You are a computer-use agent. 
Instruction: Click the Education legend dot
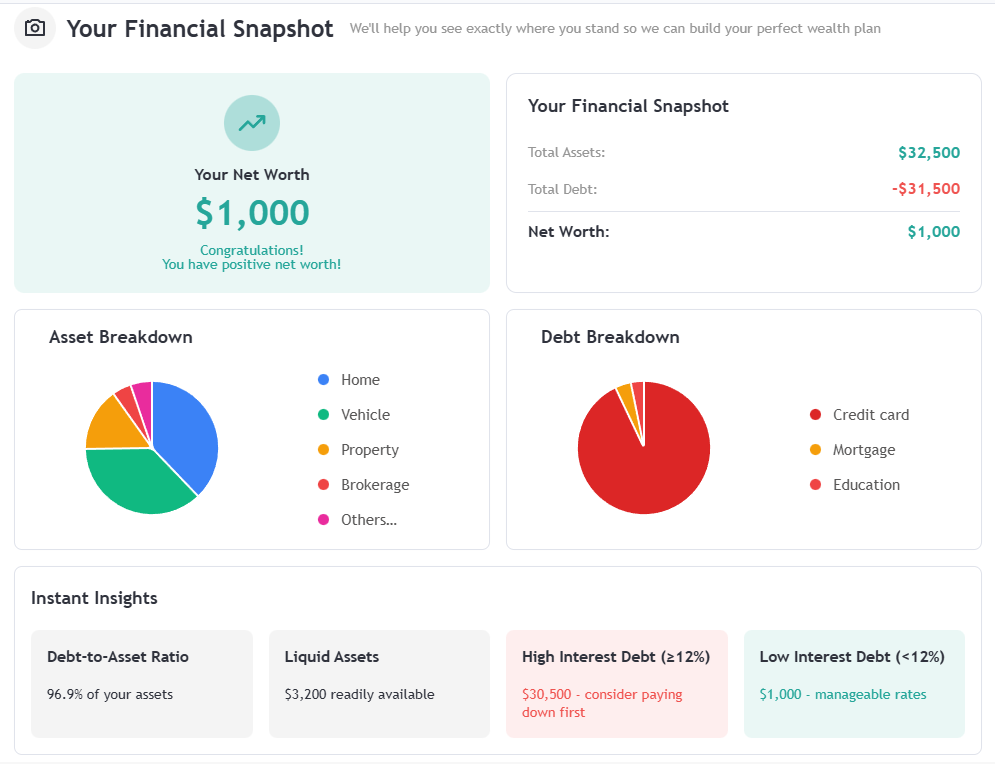tap(815, 485)
